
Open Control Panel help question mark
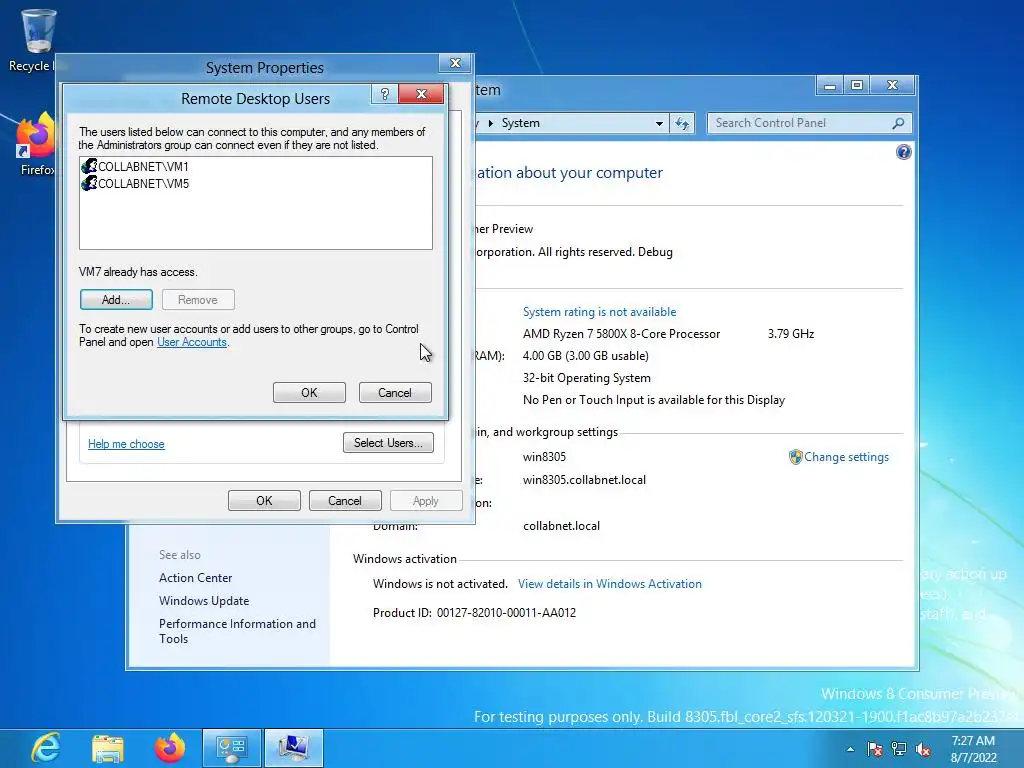[x=903, y=152]
